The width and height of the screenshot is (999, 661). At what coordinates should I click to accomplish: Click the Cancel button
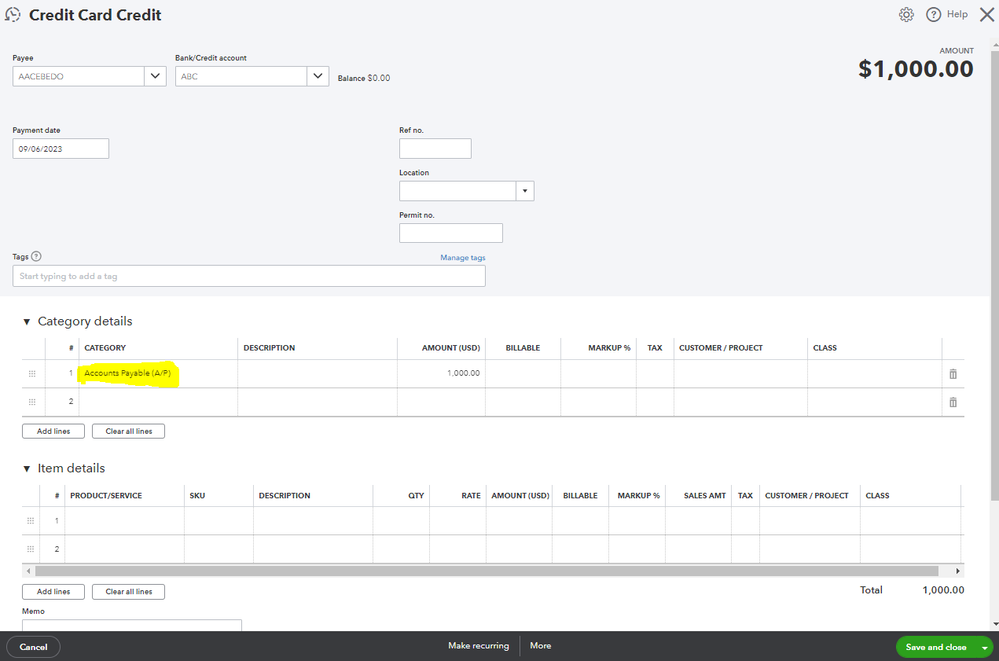point(33,647)
